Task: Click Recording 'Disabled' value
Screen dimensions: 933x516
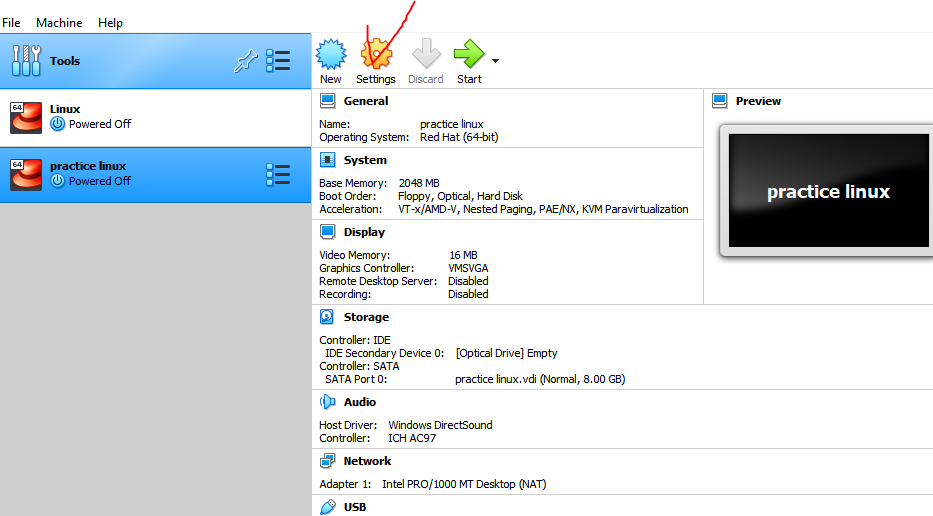Action: [x=468, y=294]
